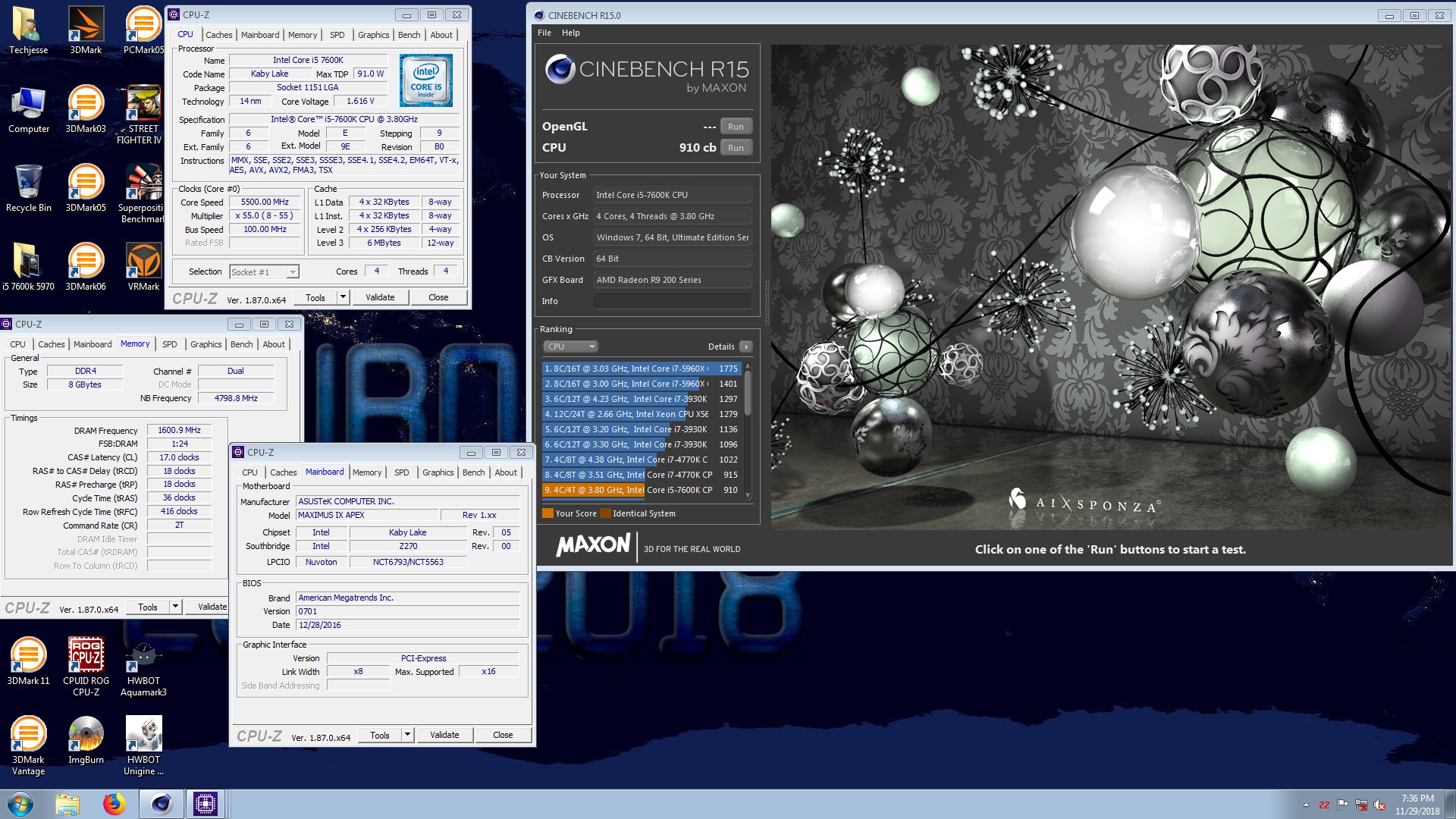Screen dimensions: 1456x819
Task: Click the taskbar clock showing 7:36 PM
Action: [x=1417, y=805]
